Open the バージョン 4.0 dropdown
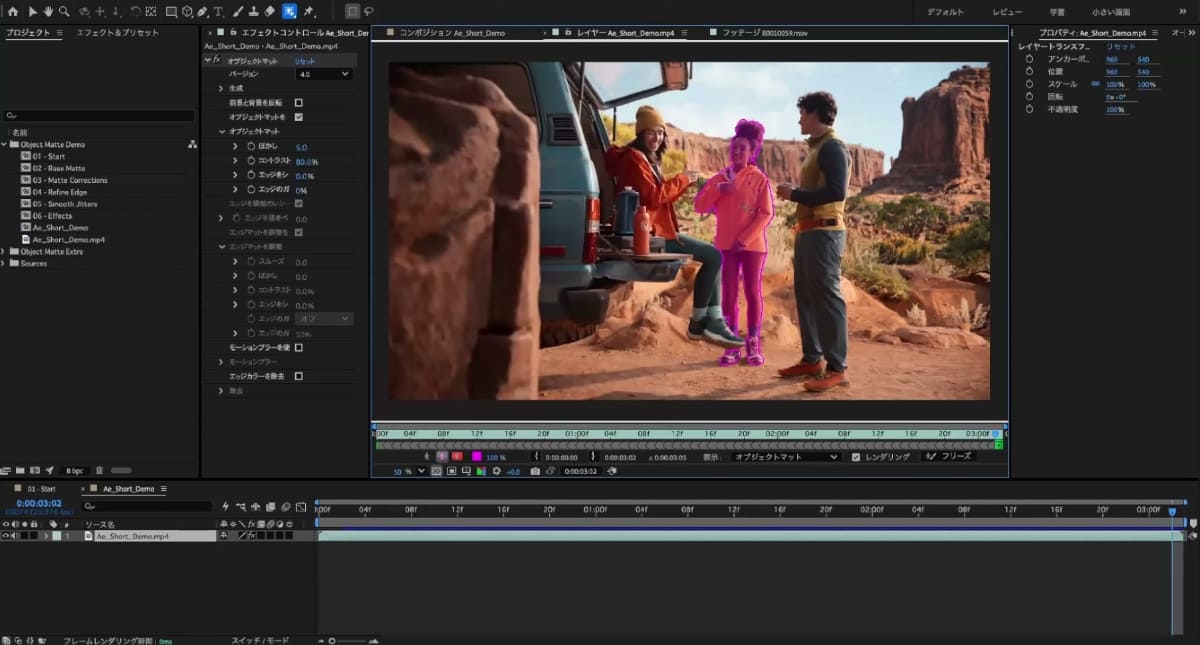The width and height of the screenshot is (1200, 645). click(324, 74)
